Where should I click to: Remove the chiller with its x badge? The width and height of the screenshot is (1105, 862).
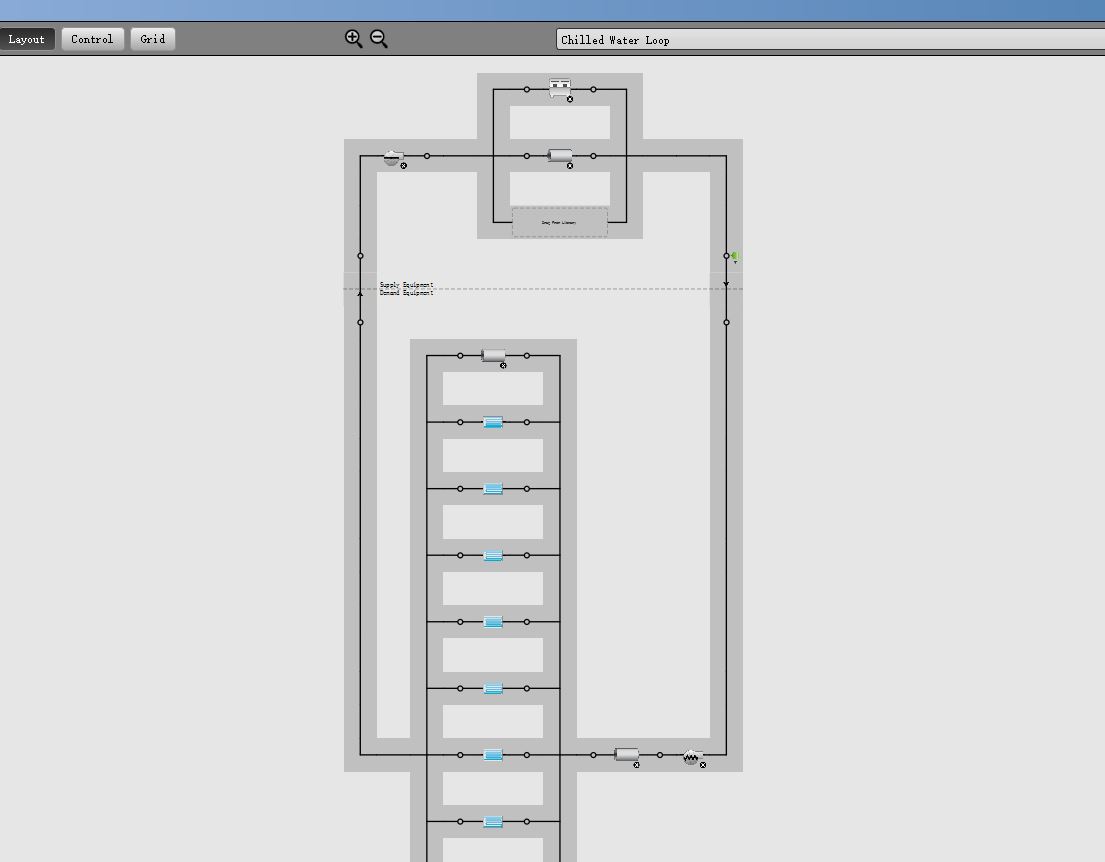pyautogui.click(x=570, y=99)
